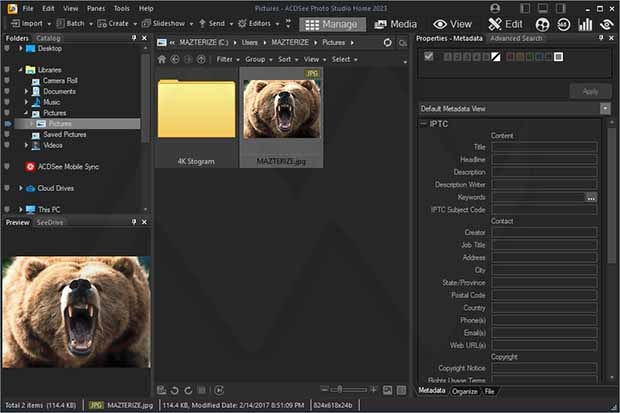620x413 pixels.
Task: Click the zoom in plus icon
Action: point(373,390)
